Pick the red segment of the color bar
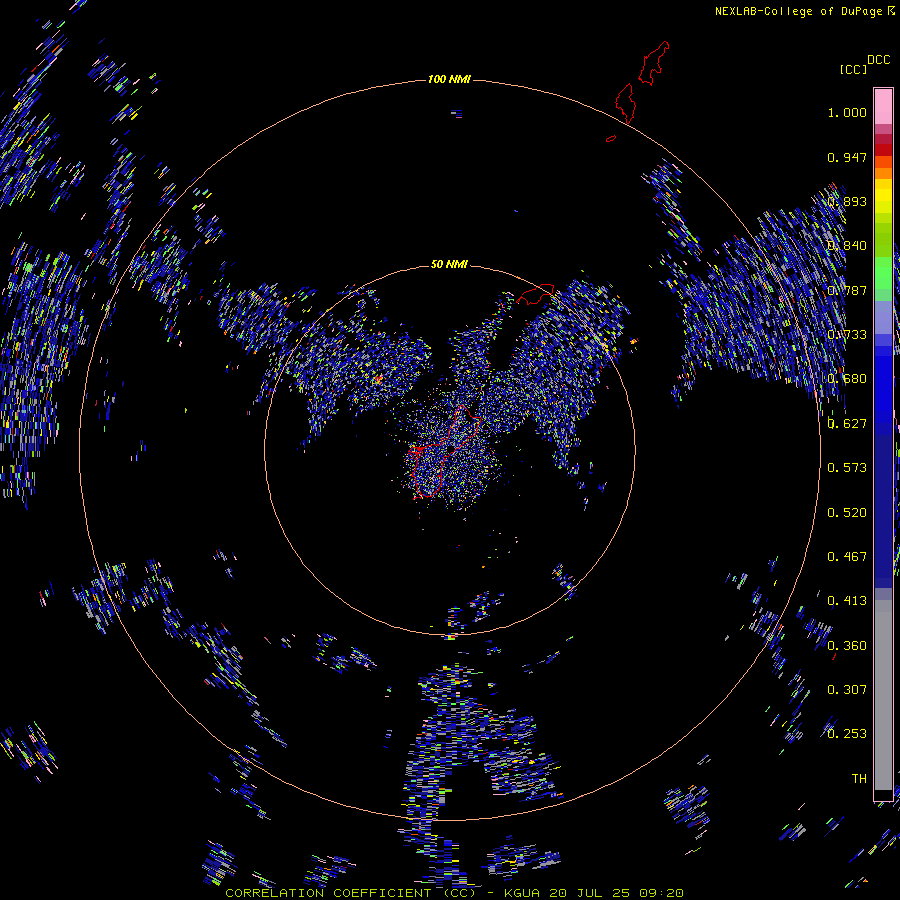The width and height of the screenshot is (900, 900). coord(883,150)
